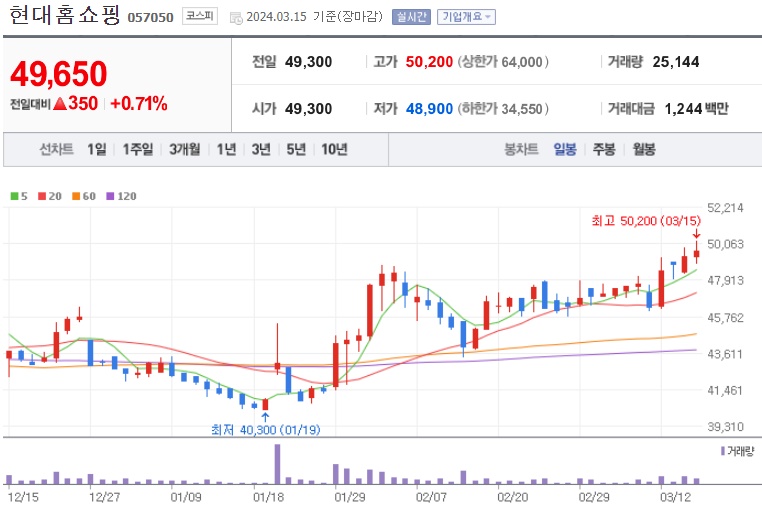
Task: Click the 52,214 price axis label
Action: (725, 208)
